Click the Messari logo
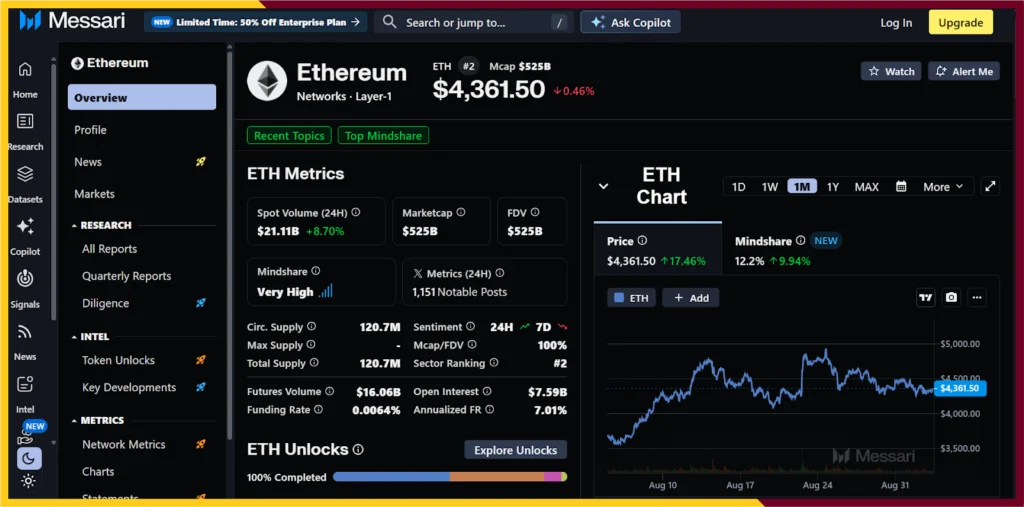Image resolution: width=1024 pixels, height=507 pixels. (x=72, y=21)
